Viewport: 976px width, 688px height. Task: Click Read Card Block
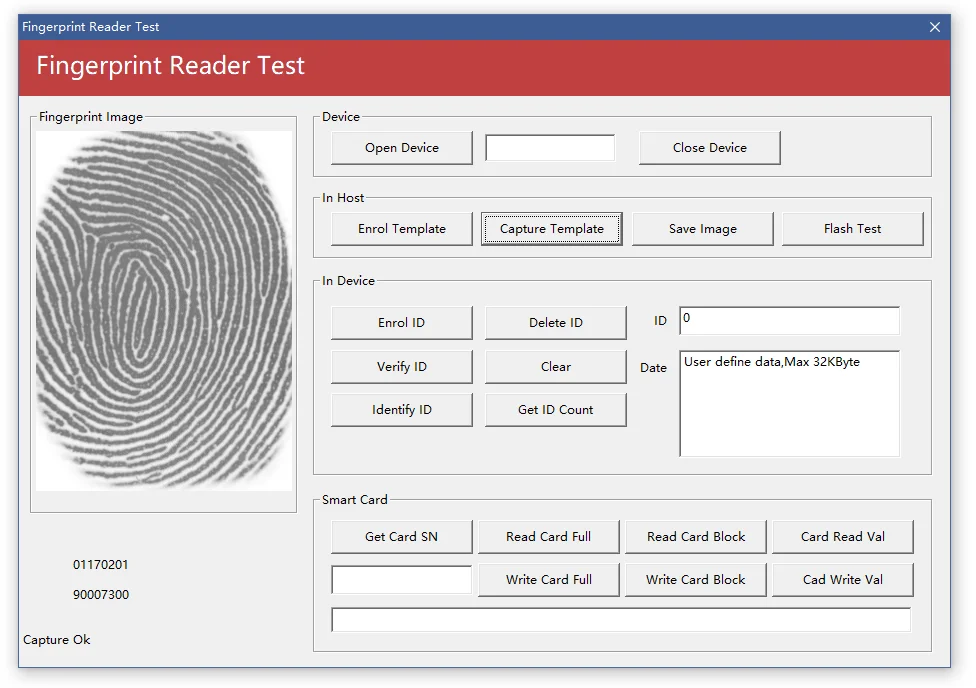pyautogui.click(x=695, y=536)
